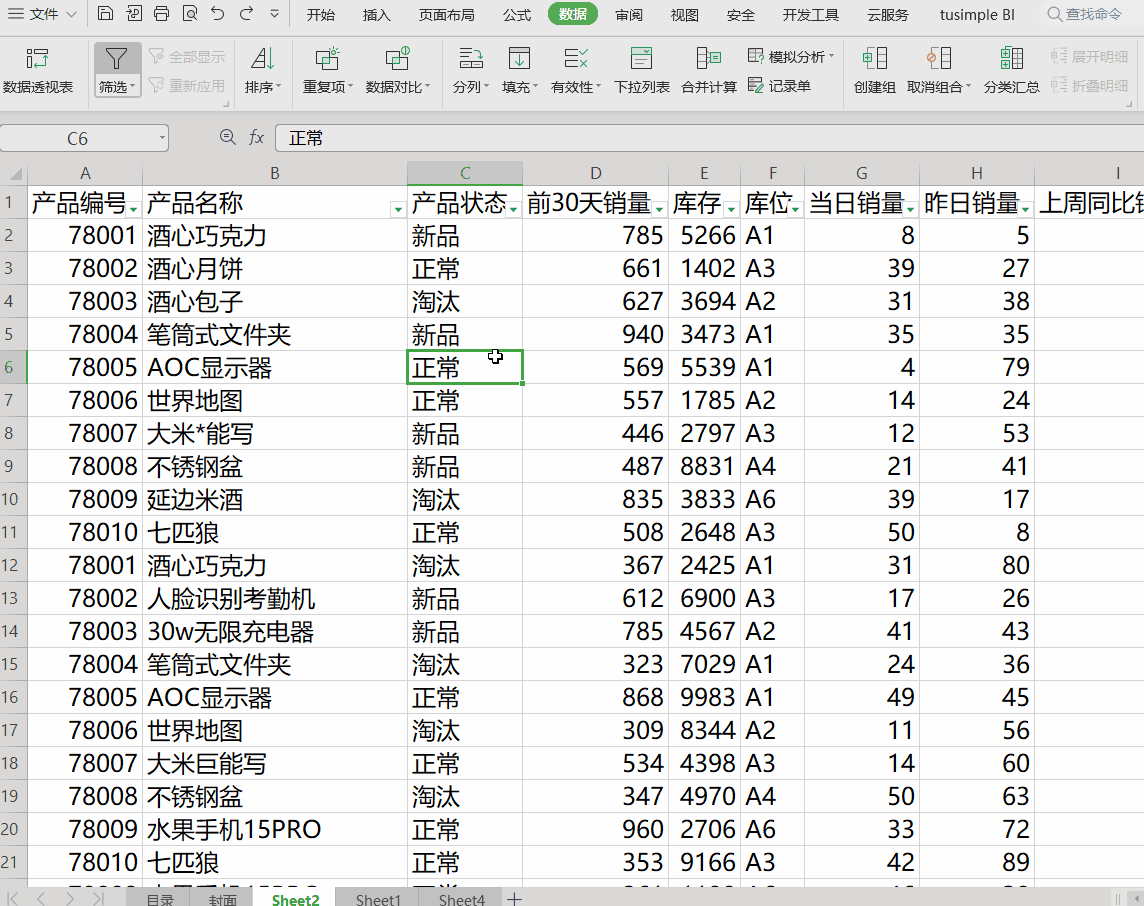Open filter dropdown on 库存 header
The height and width of the screenshot is (906, 1144).
(731, 209)
